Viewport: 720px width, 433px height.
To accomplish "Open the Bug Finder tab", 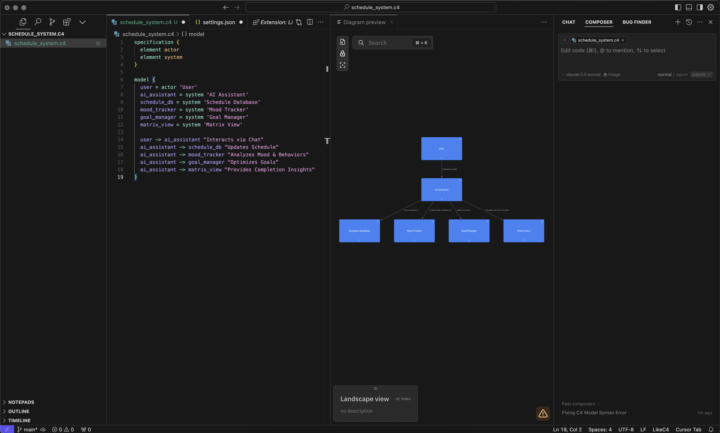I will pyautogui.click(x=636, y=21).
